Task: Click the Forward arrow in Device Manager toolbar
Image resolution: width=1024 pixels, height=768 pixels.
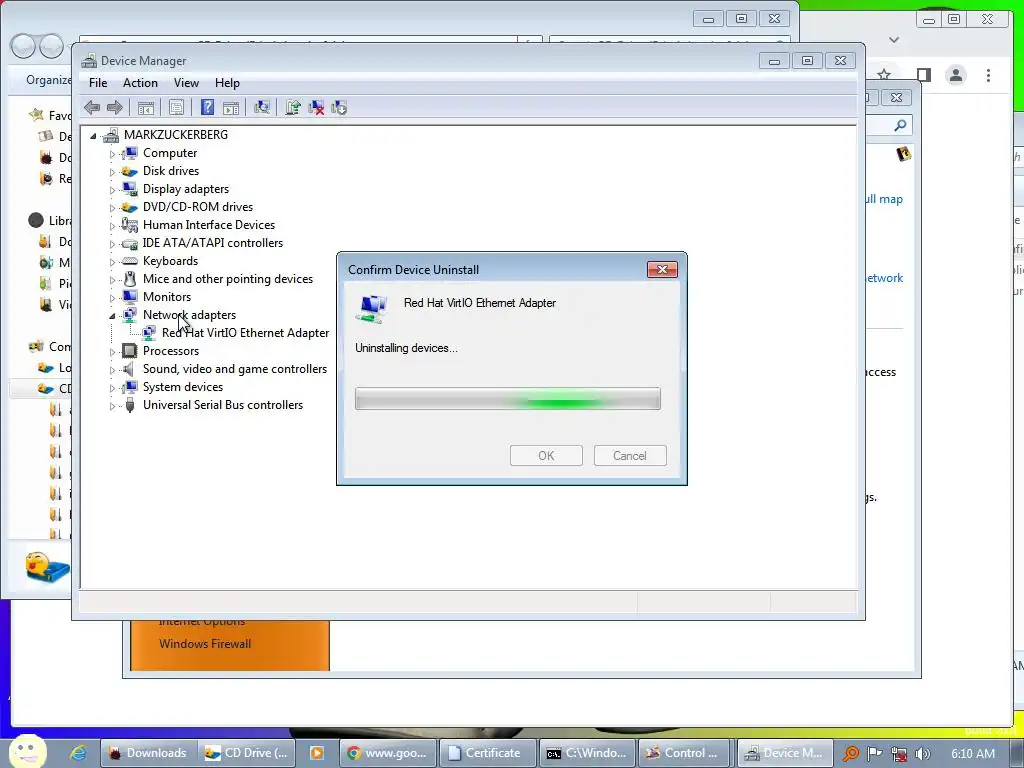Action: pyautogui.click(x=115, y=108)
